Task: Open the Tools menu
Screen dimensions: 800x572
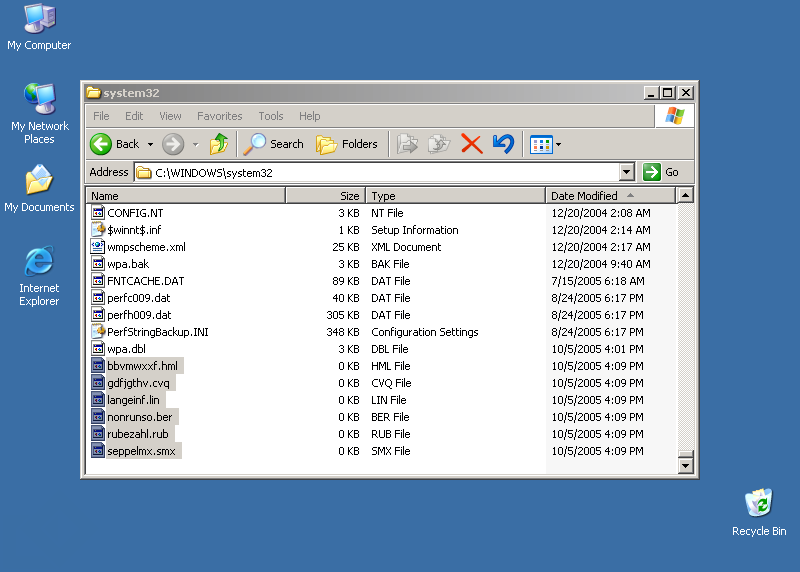Action: click(x=270, y=116)
